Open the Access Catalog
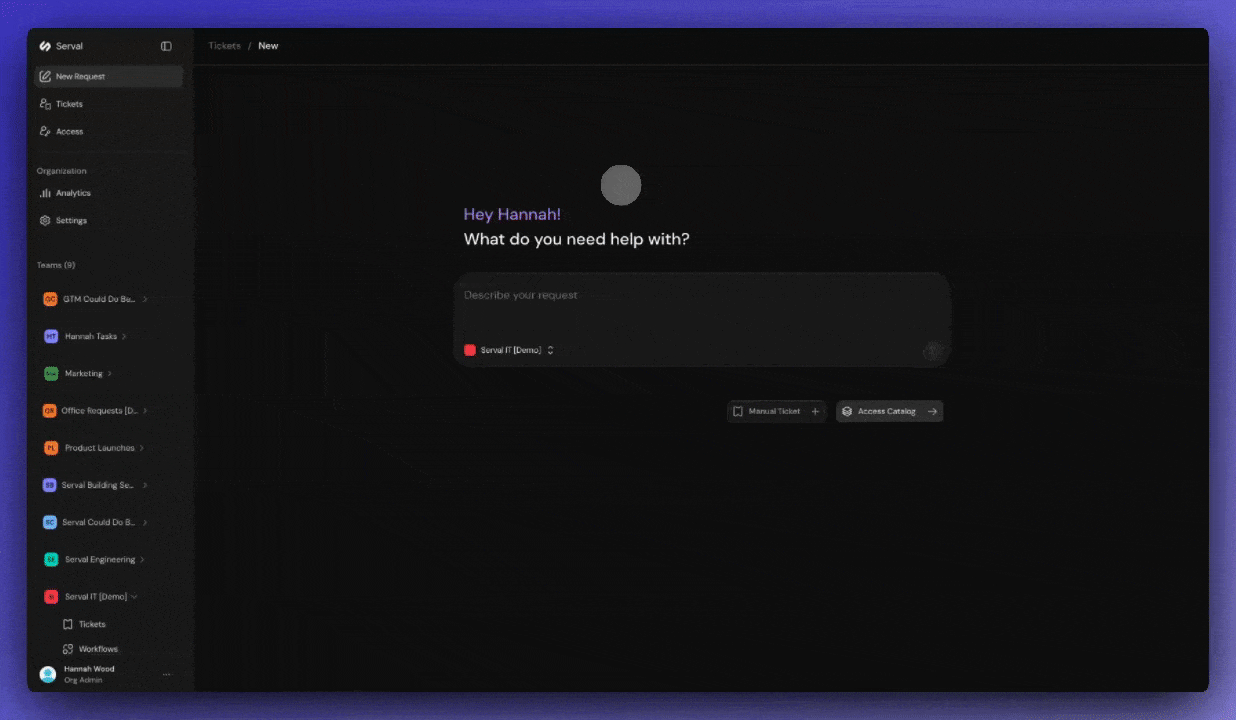This screenshot has width=1236, height=720. (x=889, y=411)
